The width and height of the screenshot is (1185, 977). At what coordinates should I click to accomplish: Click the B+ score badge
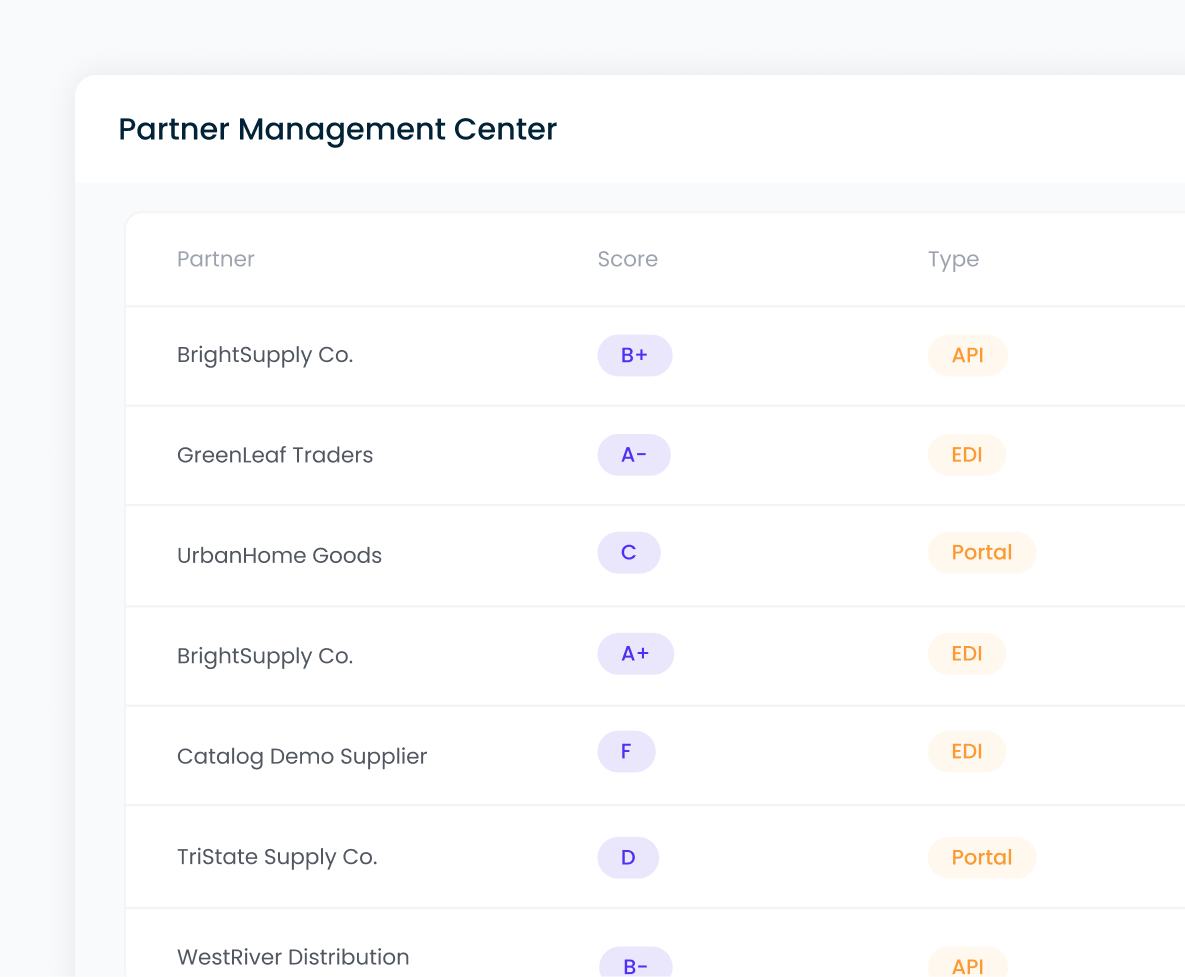coord(635,355)
